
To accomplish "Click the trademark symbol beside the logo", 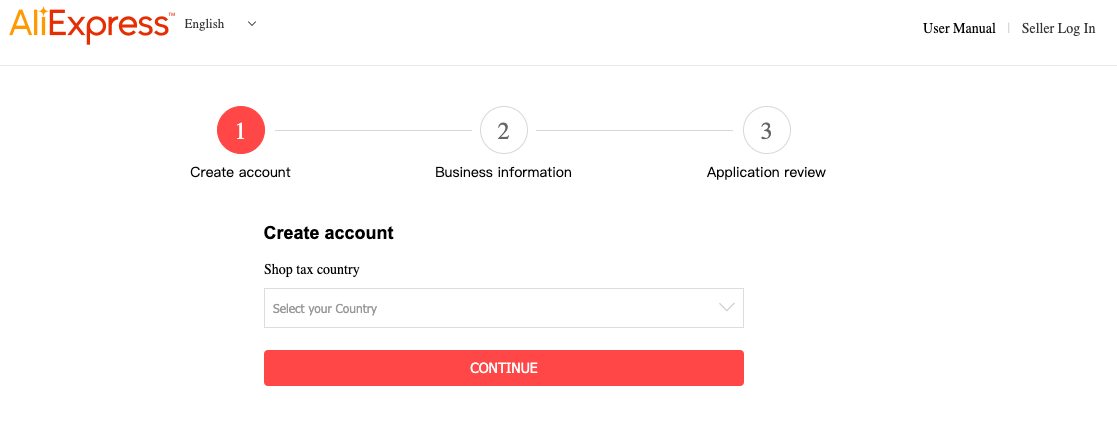I will [172, 15].
